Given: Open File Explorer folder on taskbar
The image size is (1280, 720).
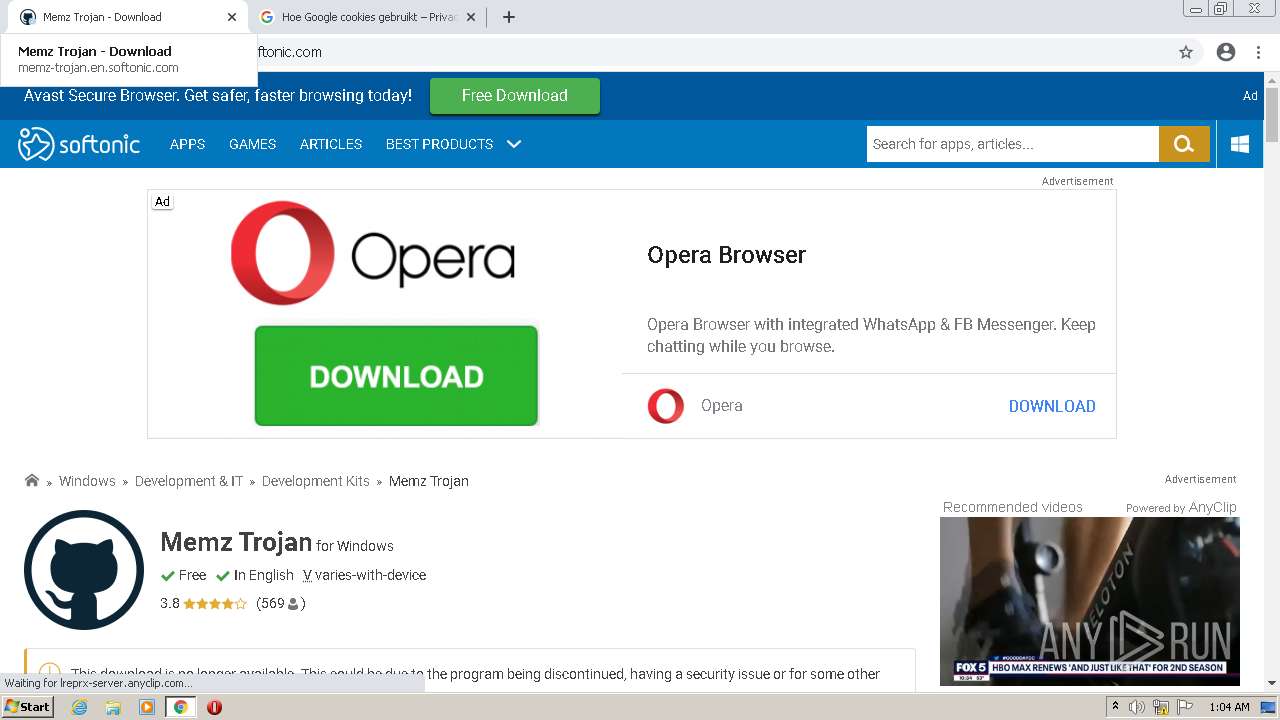Looking at the screenshot, I should 113,707.
